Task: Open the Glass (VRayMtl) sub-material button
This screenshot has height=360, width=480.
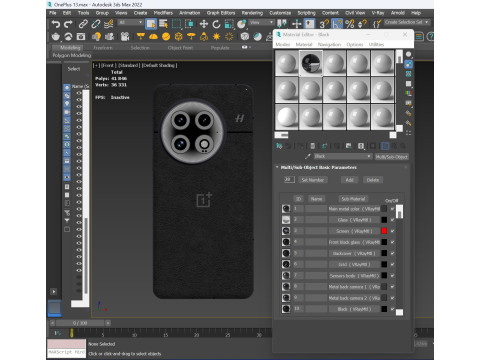Action: (354, 220)
